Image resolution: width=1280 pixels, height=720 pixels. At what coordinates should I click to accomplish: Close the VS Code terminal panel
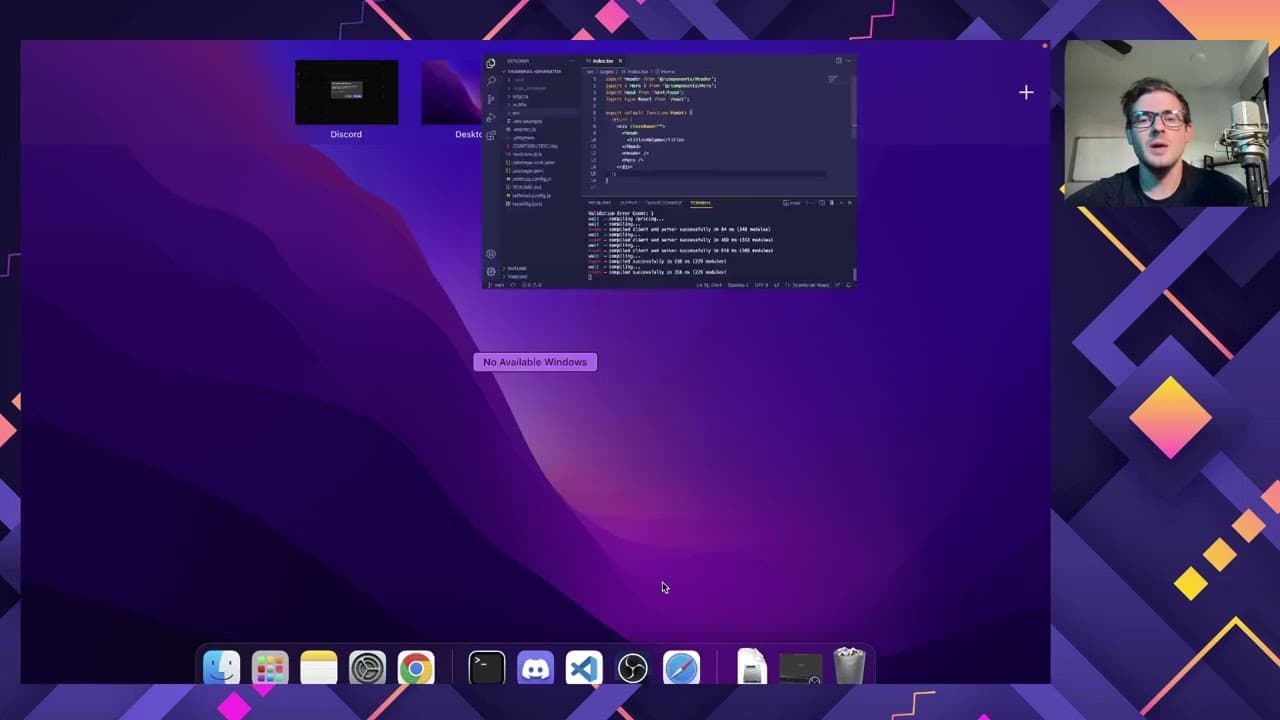849,203
